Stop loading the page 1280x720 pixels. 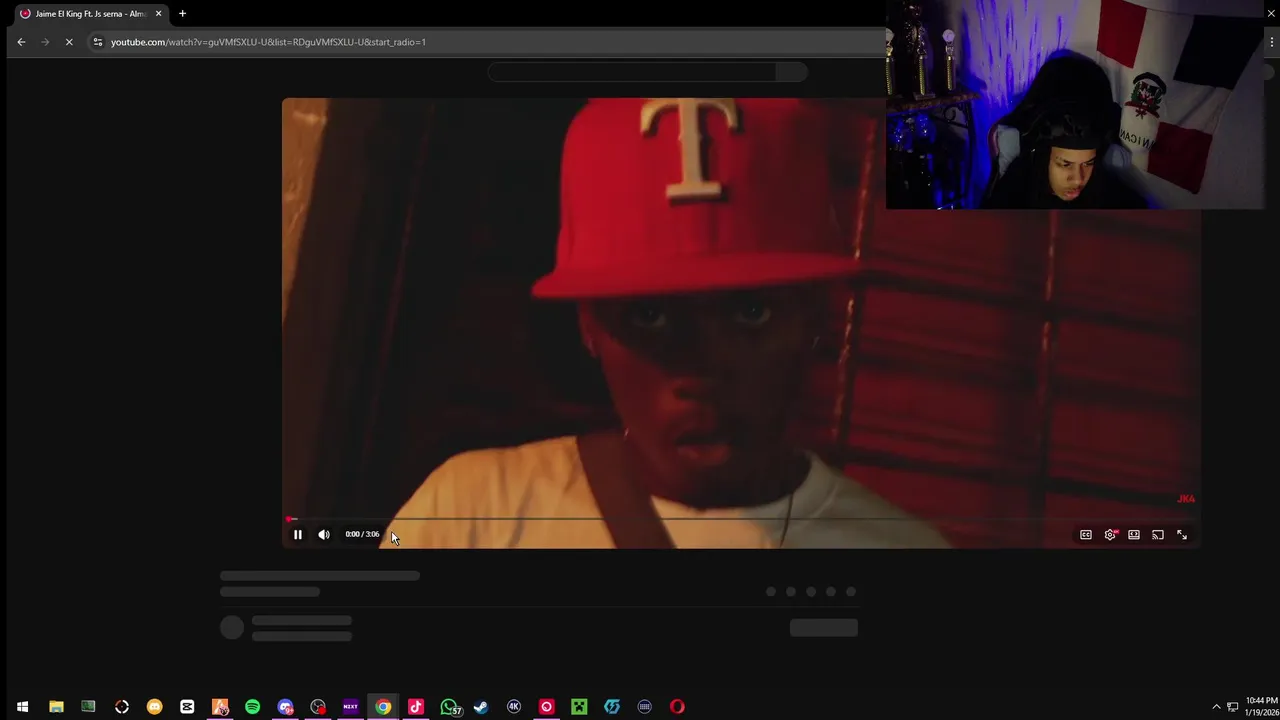click(69, 42)
